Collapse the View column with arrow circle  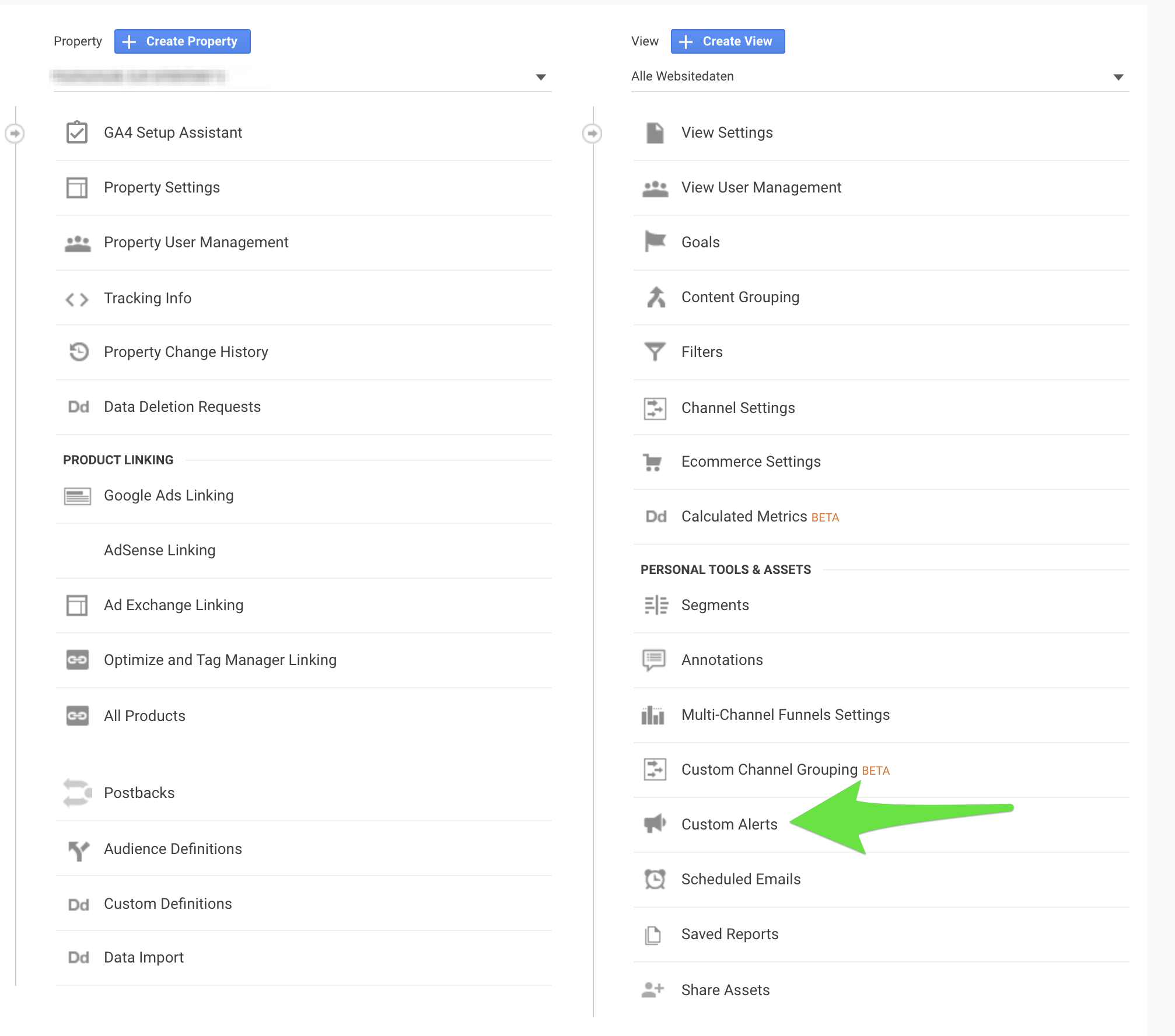[592, 134]
